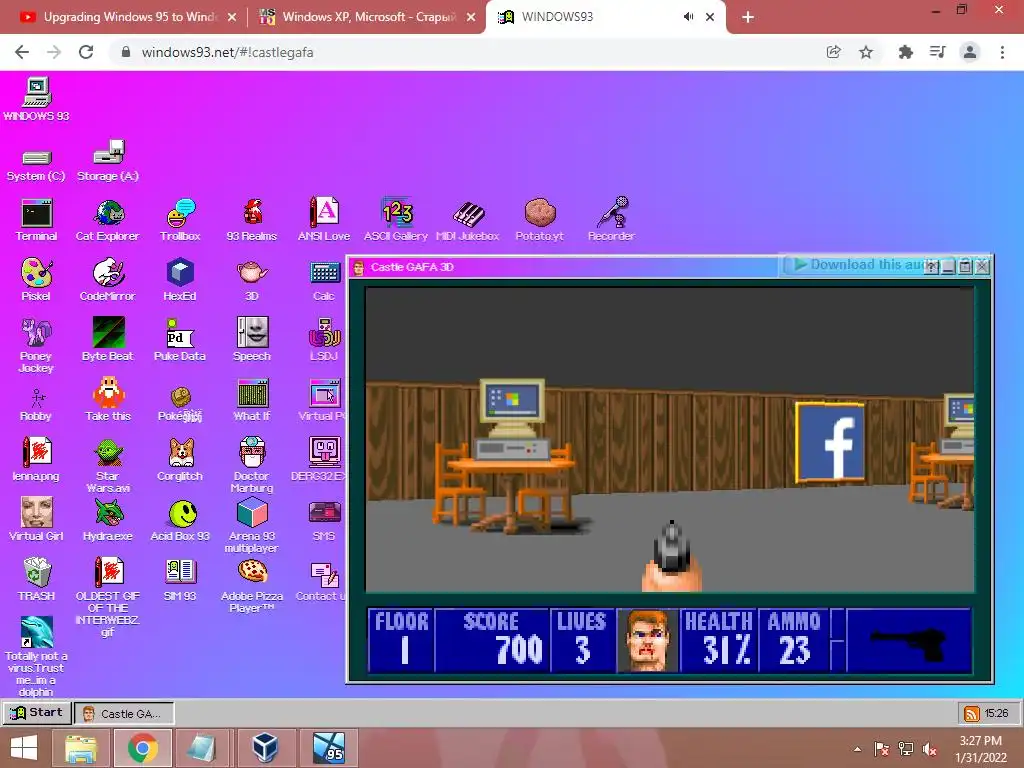Open Byte Beat icon
Image resolution: width=1024 pixels, height=768 pixels.
click(108, 340)
